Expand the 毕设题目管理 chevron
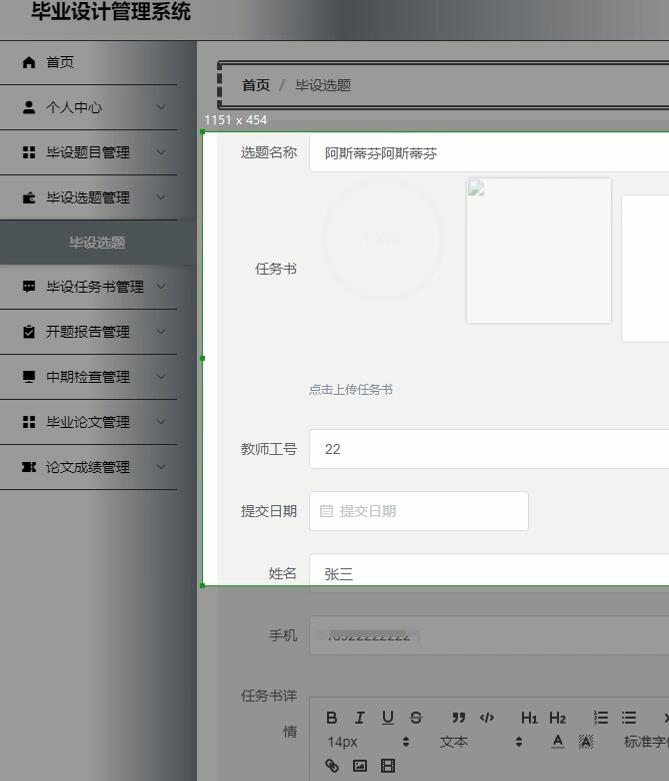 [x=160, y=152]
